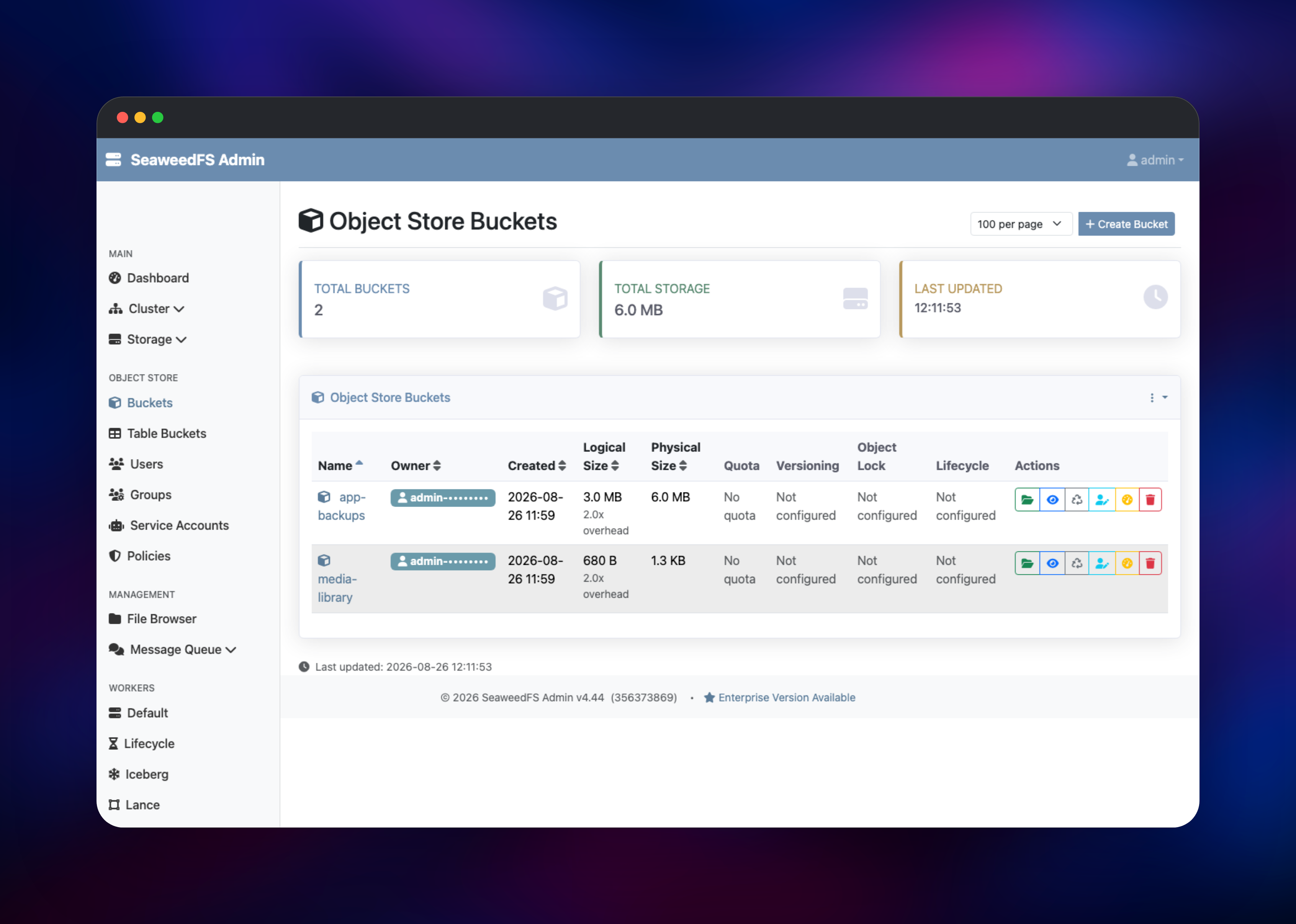This screenshot has width=1296, height=924.
Task: Click the red close window button
Action: [122, 117]
